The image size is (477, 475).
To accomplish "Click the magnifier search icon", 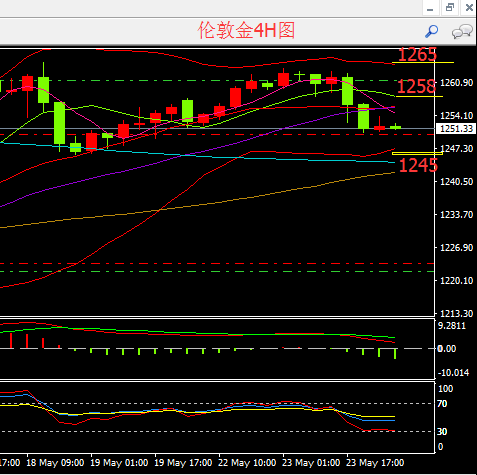I will [x=432, y=31].
